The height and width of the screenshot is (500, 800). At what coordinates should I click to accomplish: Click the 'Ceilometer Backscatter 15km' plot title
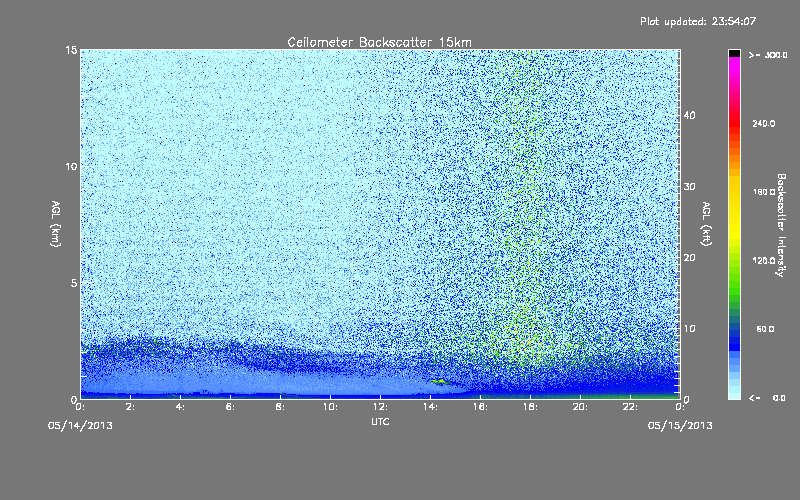pos(379,42)
